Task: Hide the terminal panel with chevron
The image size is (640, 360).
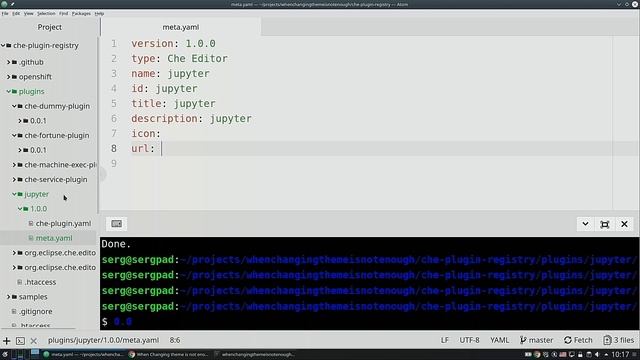Action: (x=585, y=224)
